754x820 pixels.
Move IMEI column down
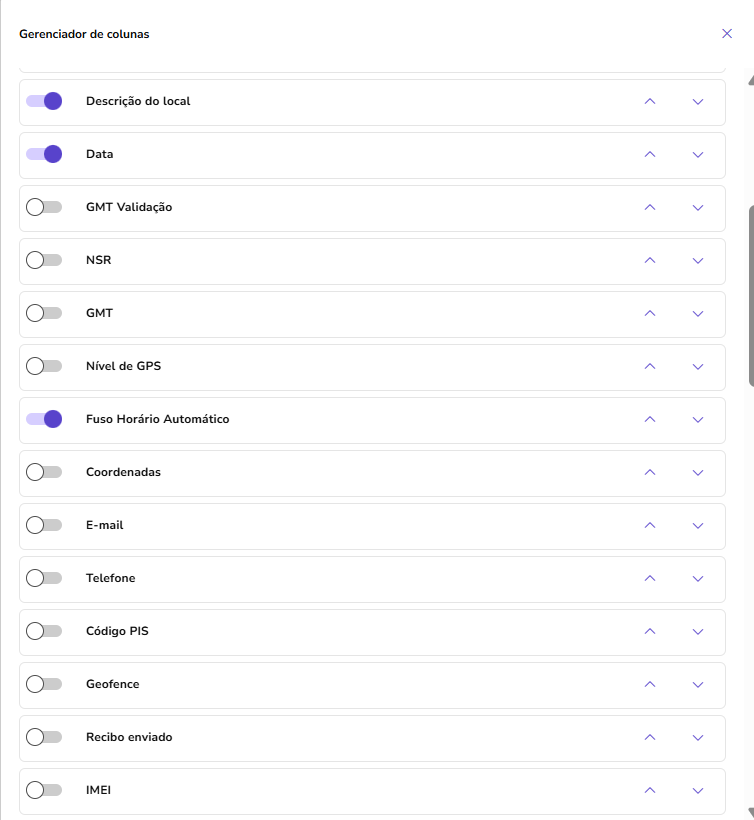[x=698, y=791]
